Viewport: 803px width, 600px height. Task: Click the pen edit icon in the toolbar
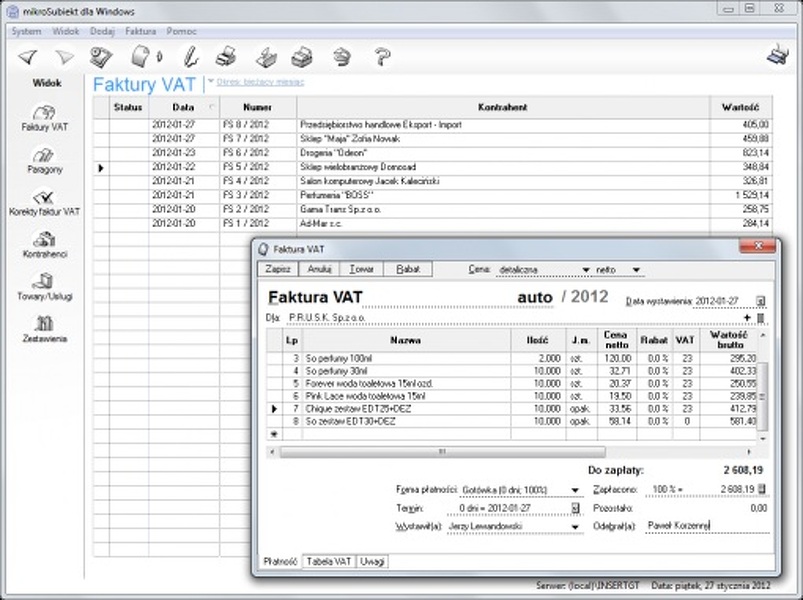[191, 56]
